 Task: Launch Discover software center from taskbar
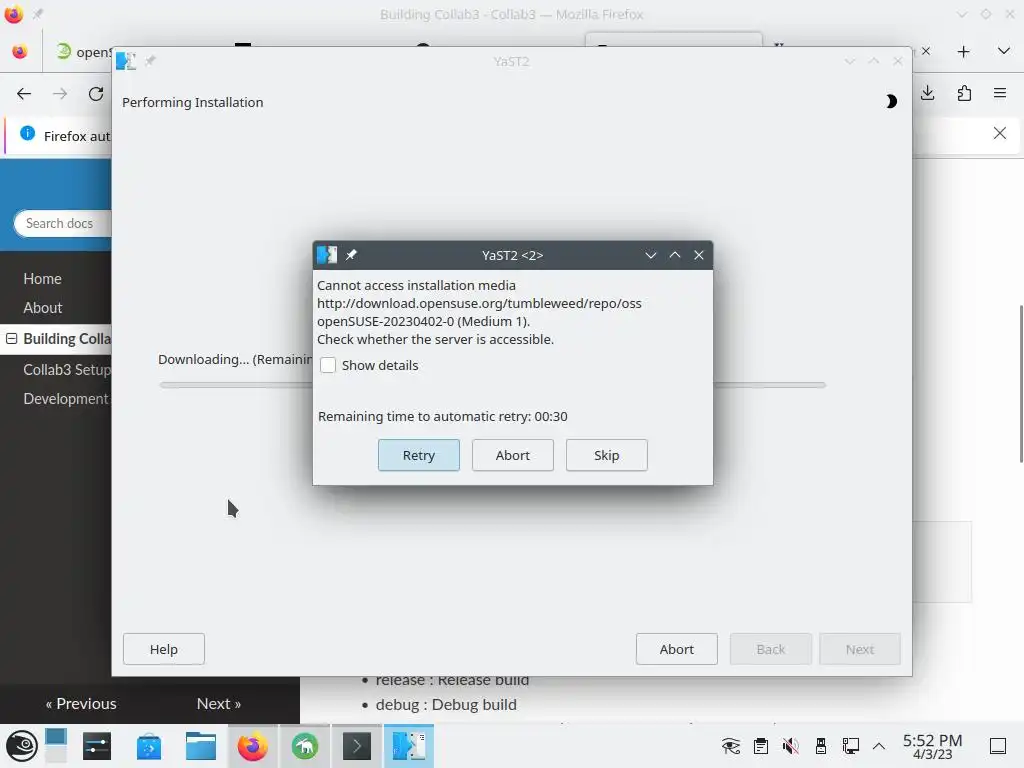(149, 746)
